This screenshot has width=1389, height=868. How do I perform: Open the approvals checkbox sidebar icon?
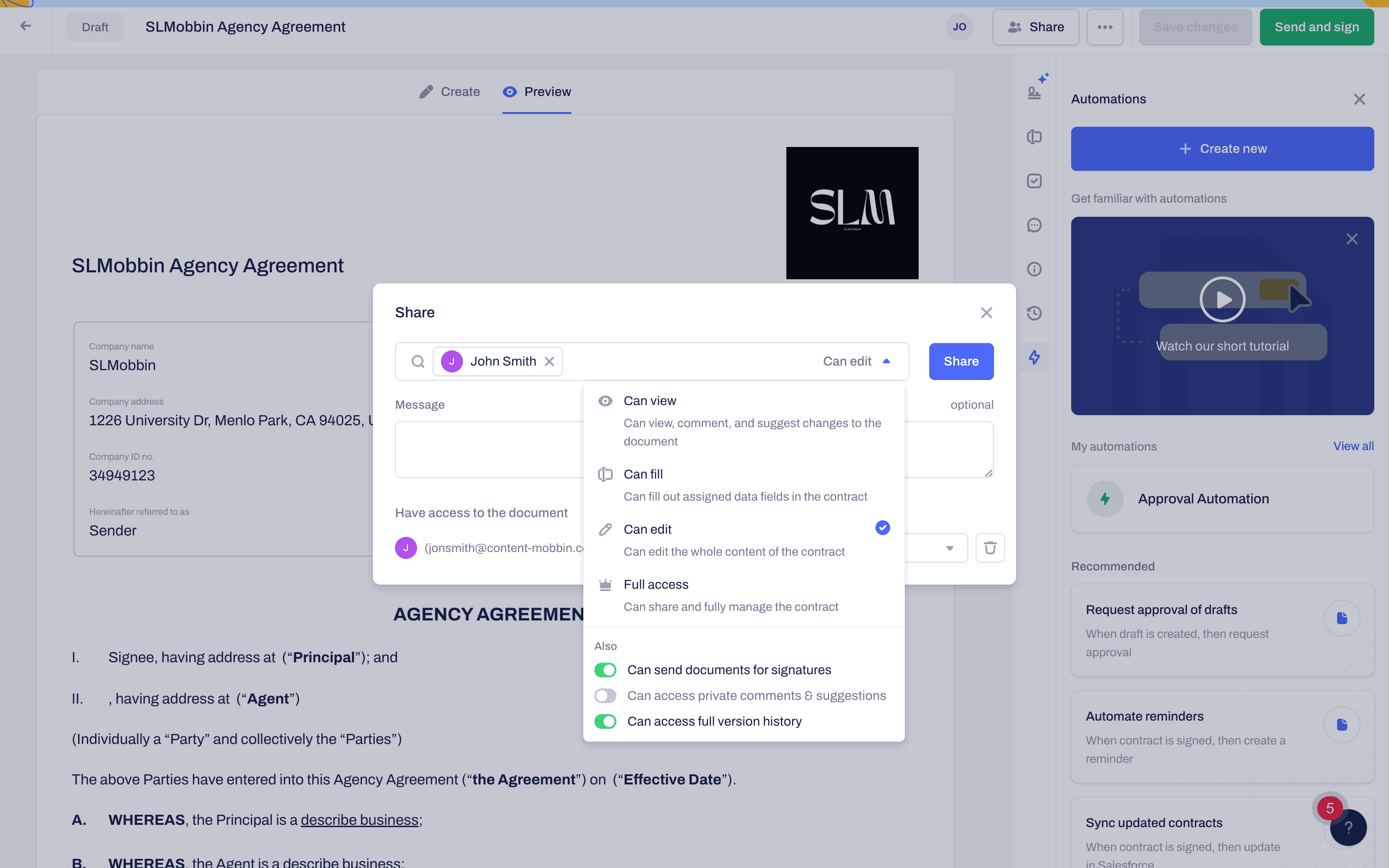1034,181
